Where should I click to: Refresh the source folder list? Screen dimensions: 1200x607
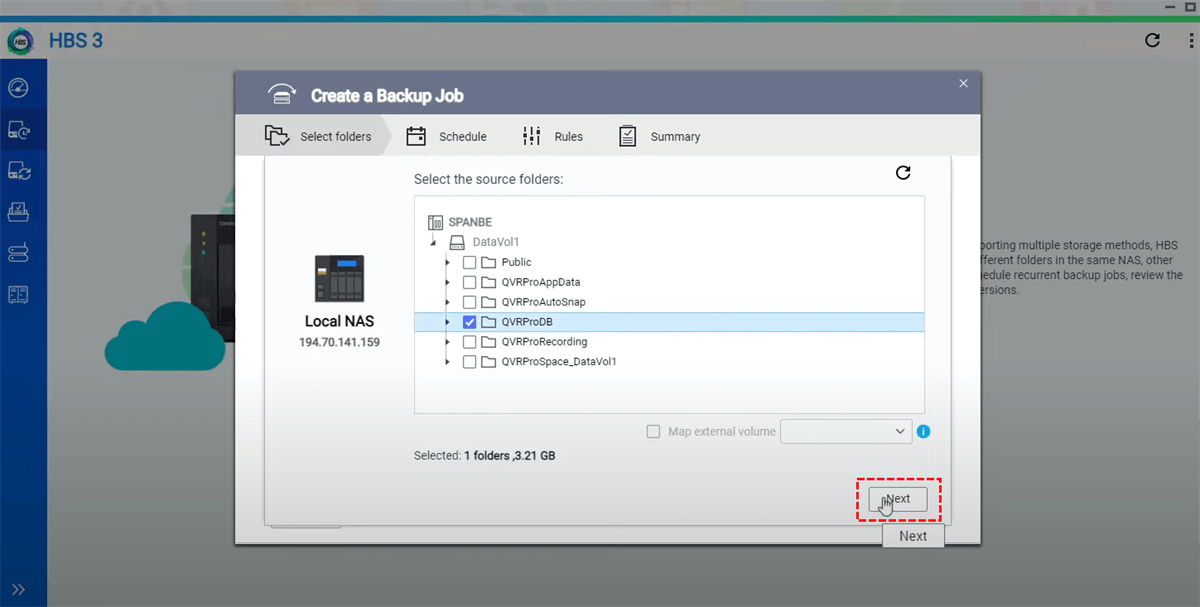(x=903, y=173)
